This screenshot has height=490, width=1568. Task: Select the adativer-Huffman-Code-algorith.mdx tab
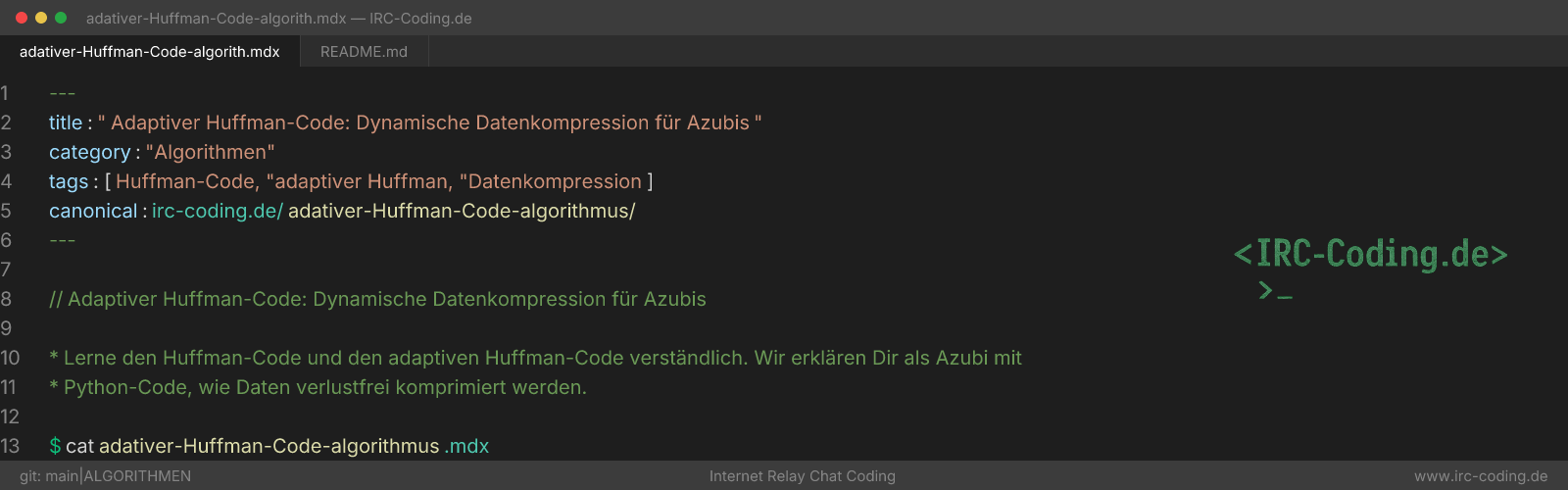(150, 52)
